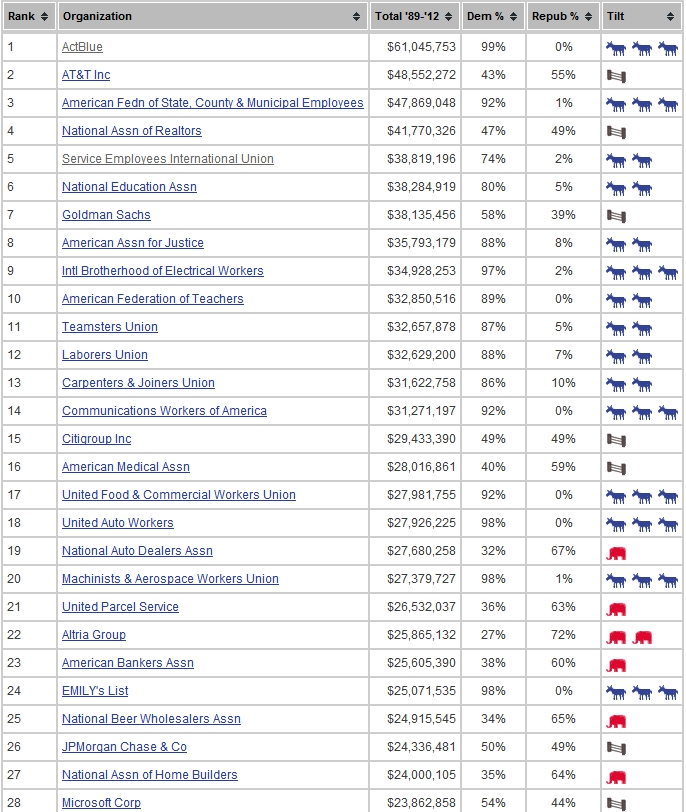
Task: Click elephant icon in American Bankers Assn row
Action: tap(616, 664)
